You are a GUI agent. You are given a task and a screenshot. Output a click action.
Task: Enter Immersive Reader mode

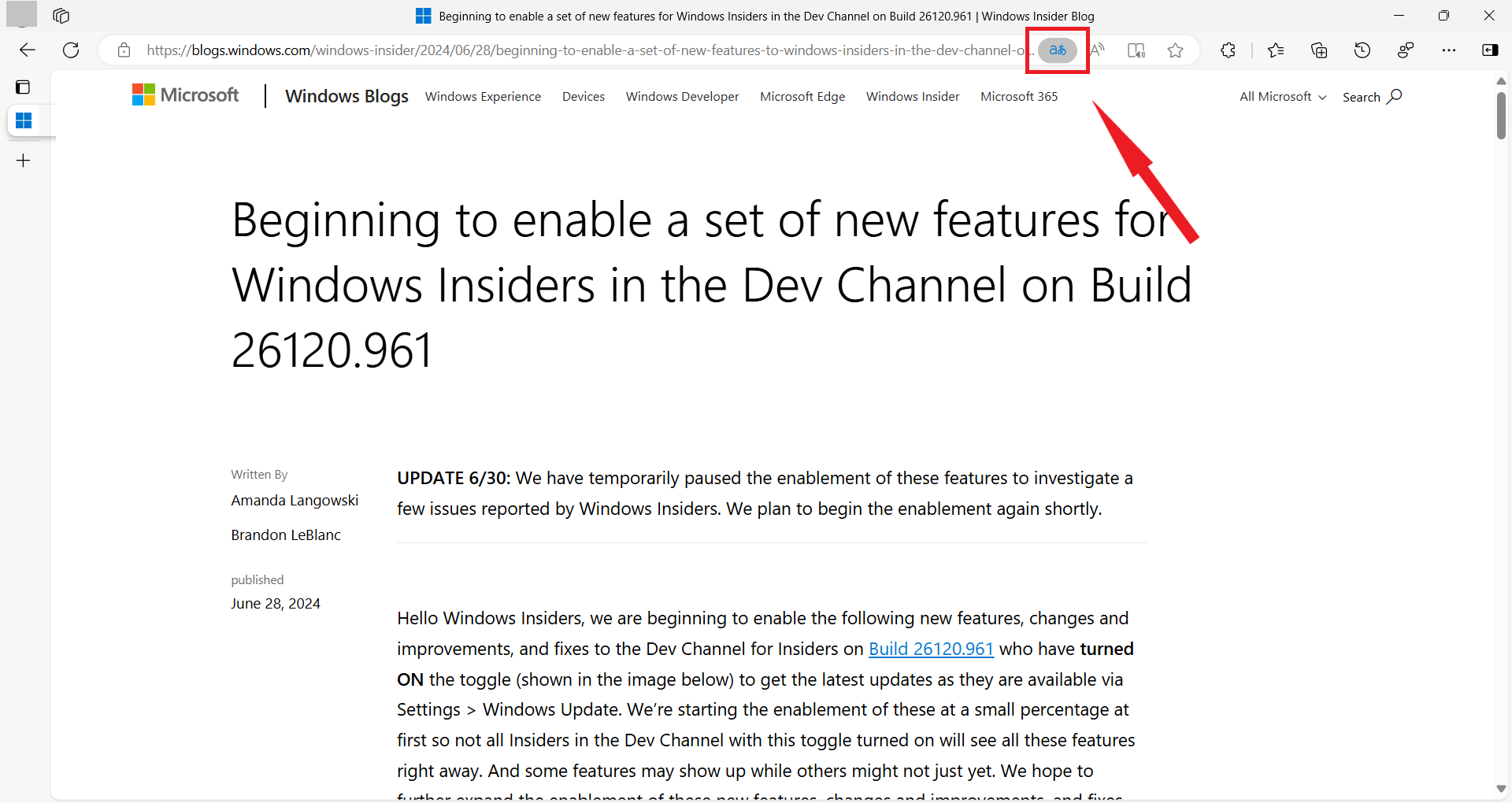coord(1136,50)
